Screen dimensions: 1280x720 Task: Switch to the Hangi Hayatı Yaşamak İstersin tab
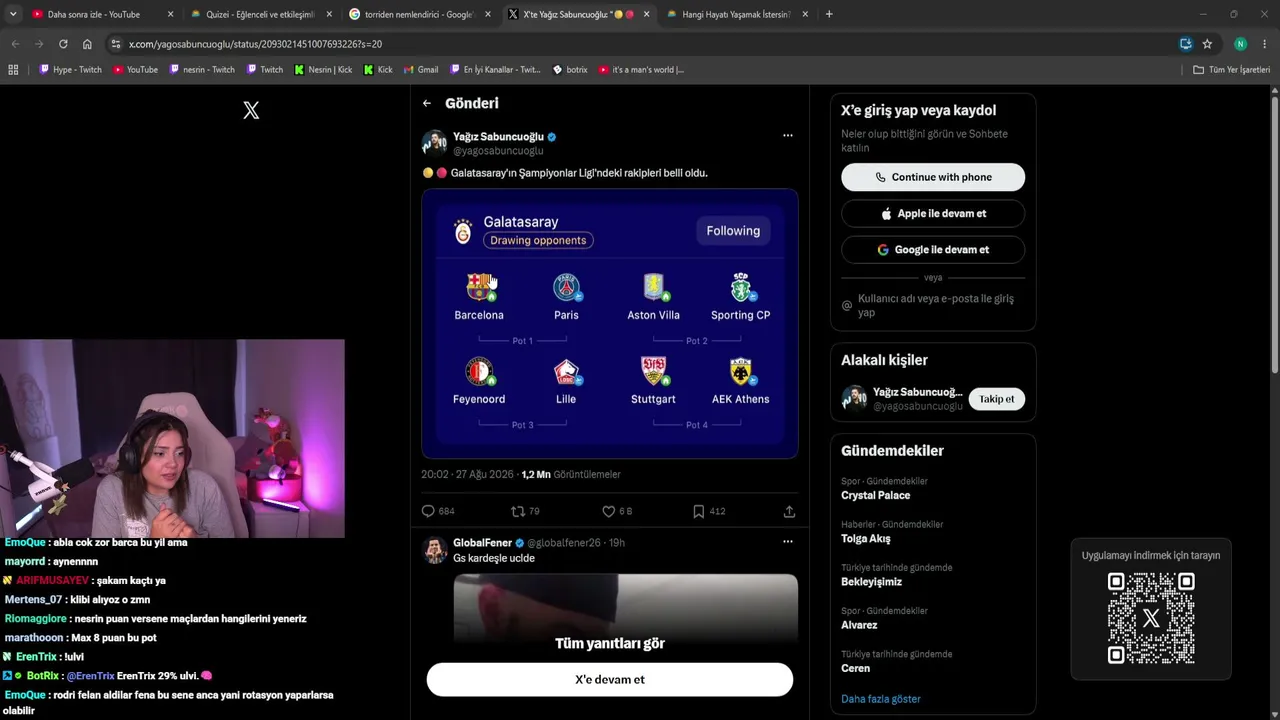(x=736, y=14)
